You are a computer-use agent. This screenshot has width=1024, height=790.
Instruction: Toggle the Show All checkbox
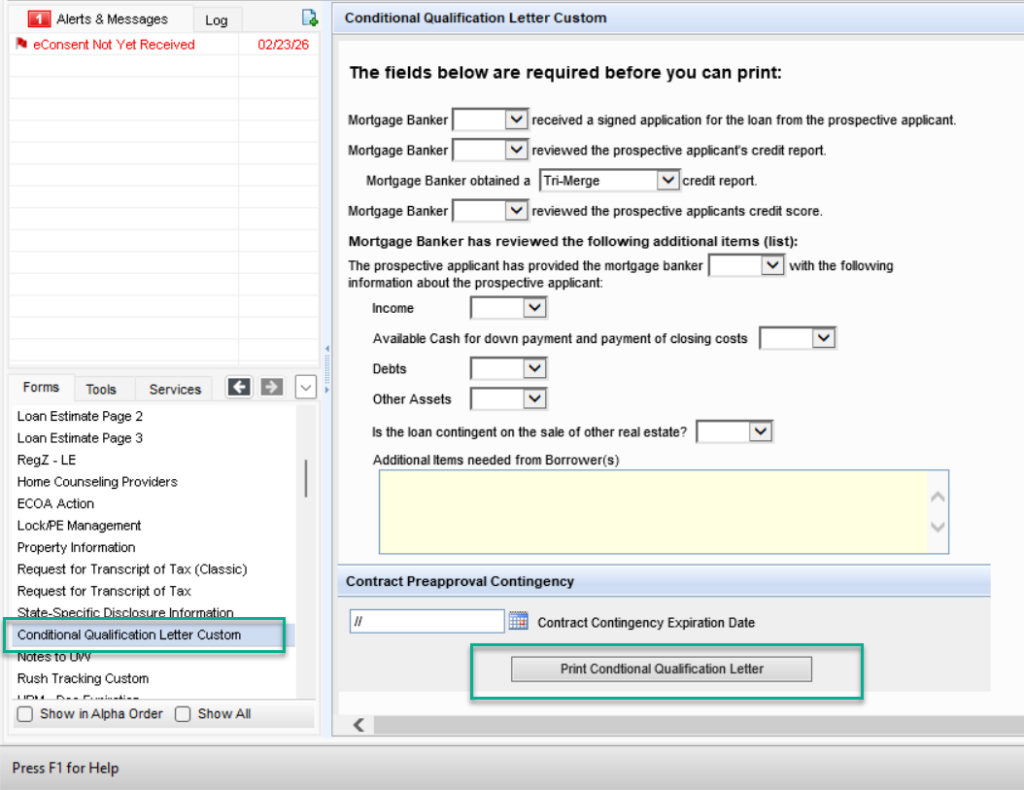tap(183, 714)
